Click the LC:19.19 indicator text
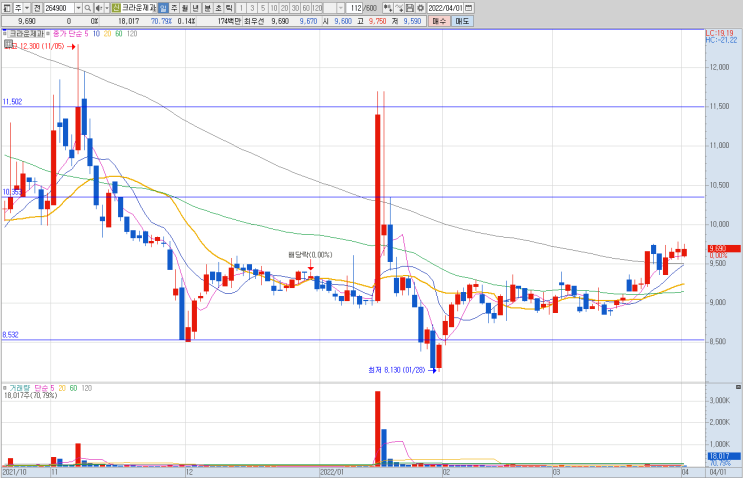Image resolution: width=743 pixels, height=478 pixels. pos(719,33)
